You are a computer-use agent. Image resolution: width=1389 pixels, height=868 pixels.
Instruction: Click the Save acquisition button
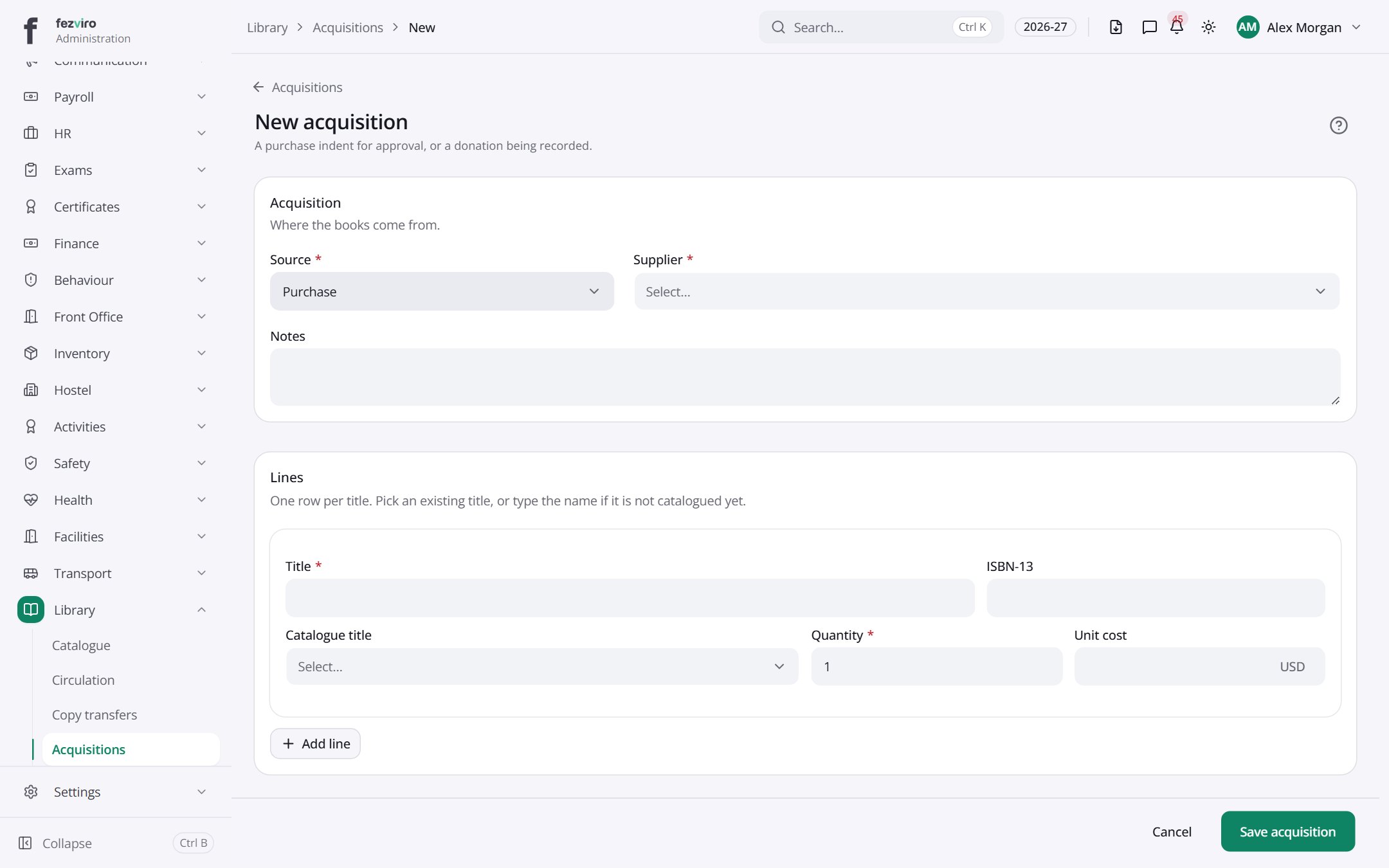(x=1287, y=831)
